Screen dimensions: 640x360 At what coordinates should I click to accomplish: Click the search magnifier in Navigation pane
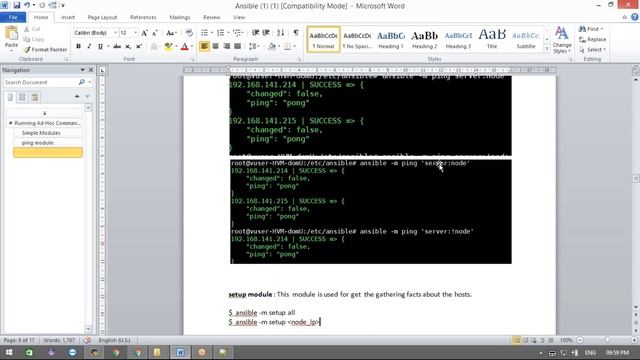[82, 82]
